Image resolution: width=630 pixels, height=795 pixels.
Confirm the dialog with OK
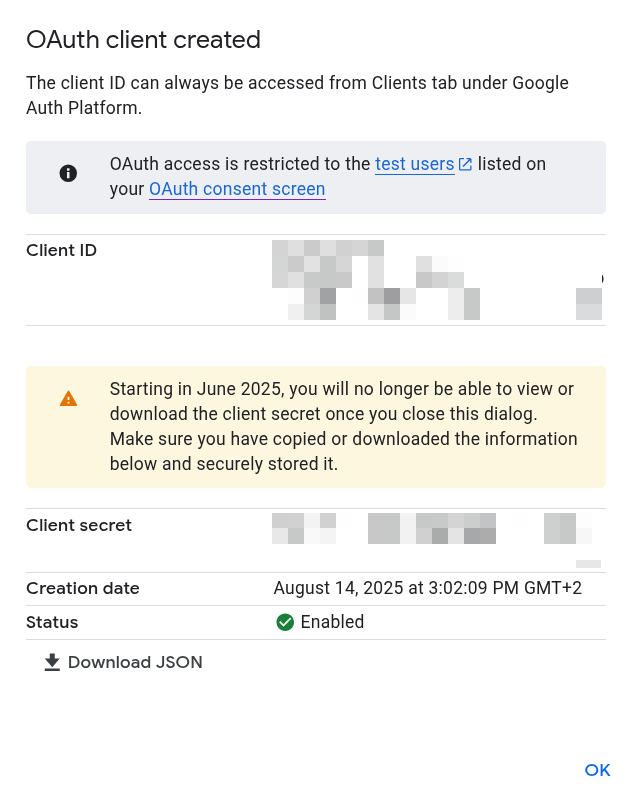tap(597, 769)
